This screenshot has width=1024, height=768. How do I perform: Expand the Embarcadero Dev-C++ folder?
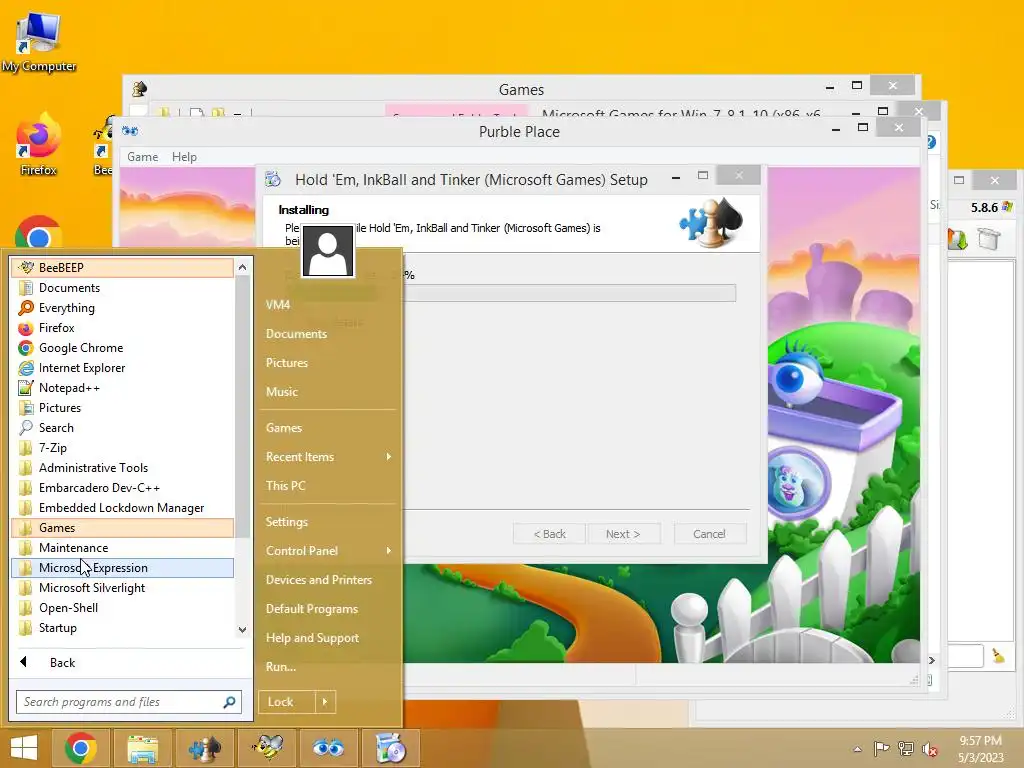(122, 488)
